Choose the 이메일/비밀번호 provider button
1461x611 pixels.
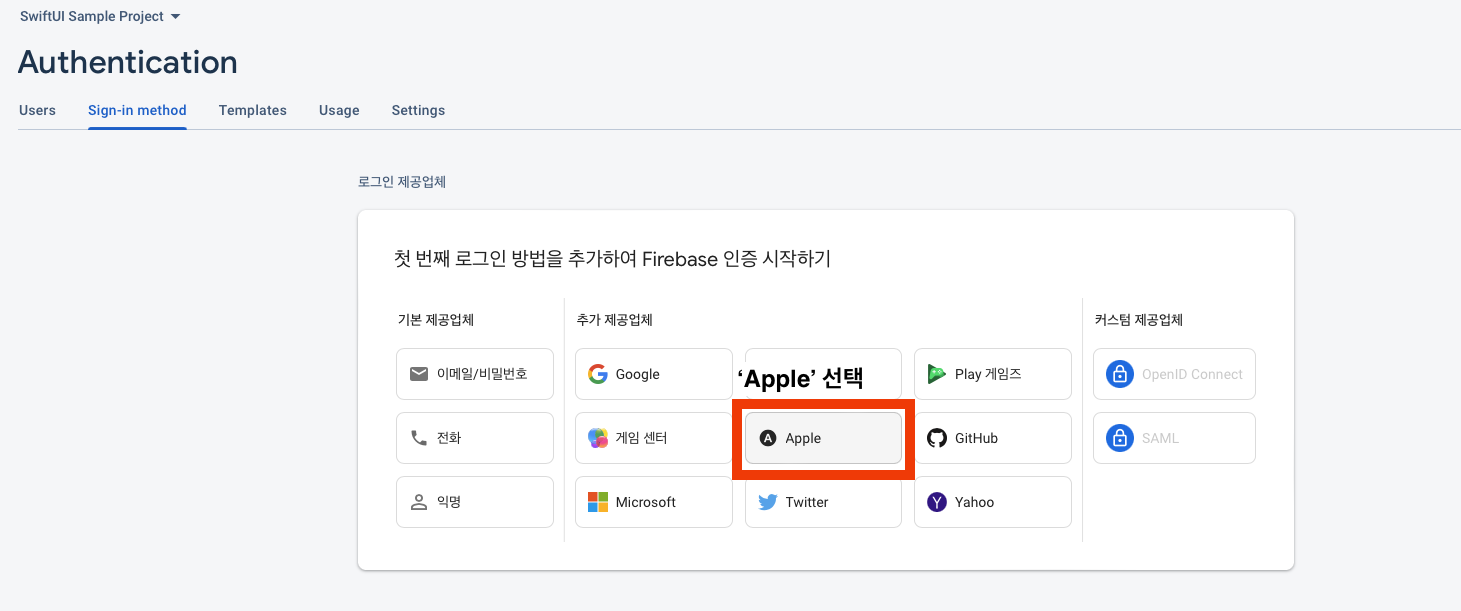click(475, 374)
